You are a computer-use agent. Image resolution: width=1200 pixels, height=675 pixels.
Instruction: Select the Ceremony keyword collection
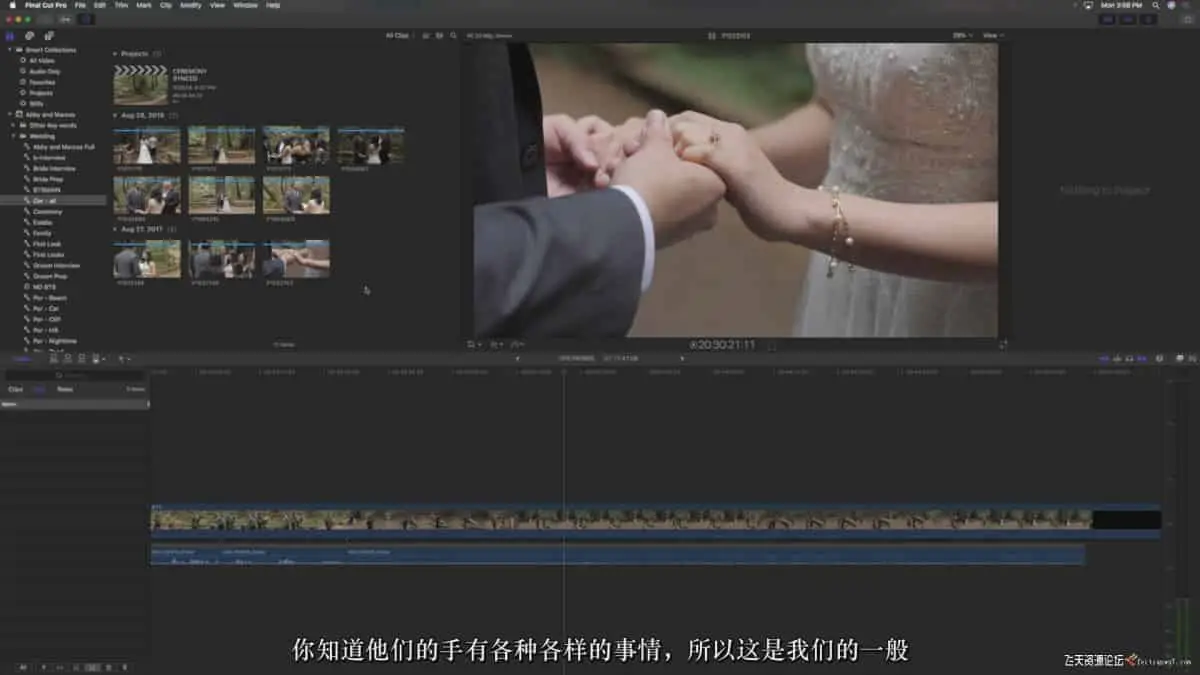pyautogui.click(x=45, y=211)
